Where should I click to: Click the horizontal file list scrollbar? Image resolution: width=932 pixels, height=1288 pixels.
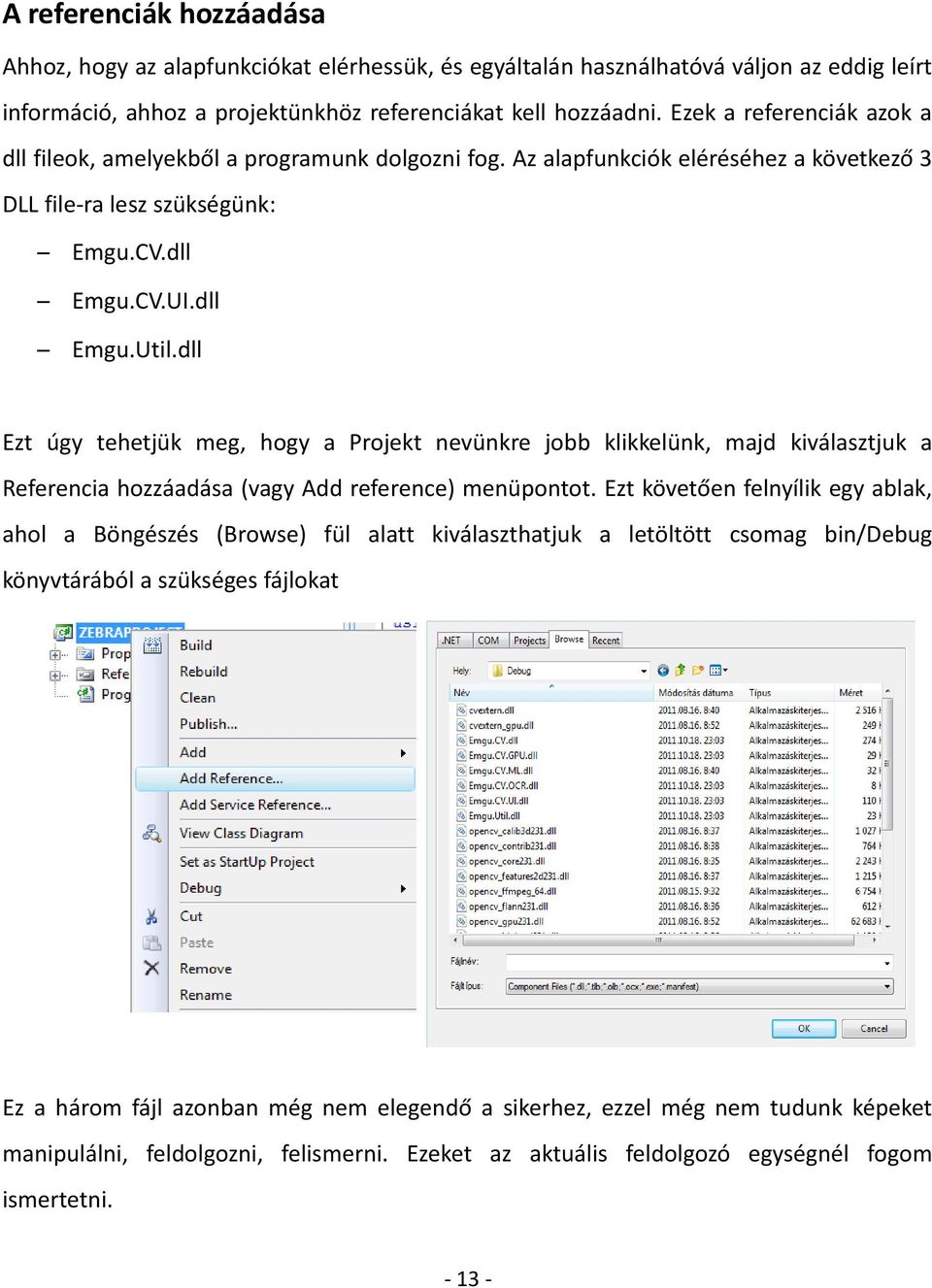666,940
